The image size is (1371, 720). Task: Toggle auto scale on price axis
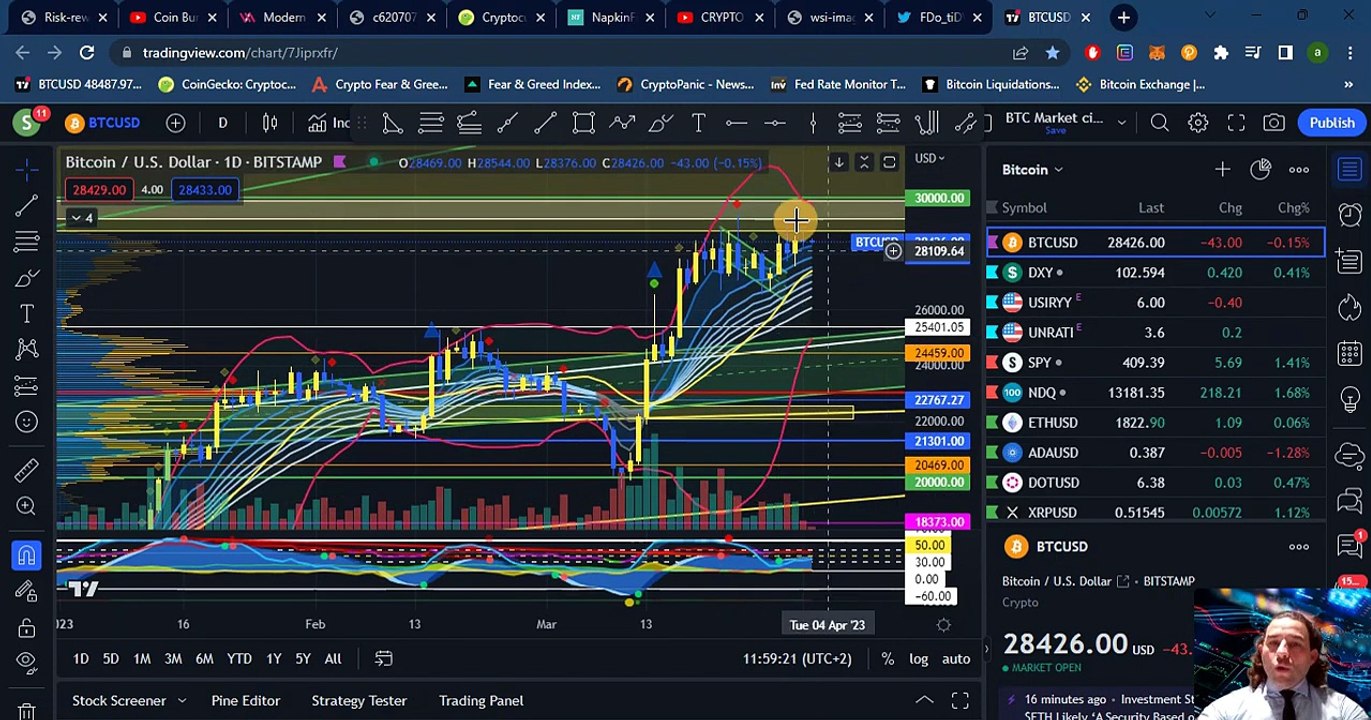[956, 659]
